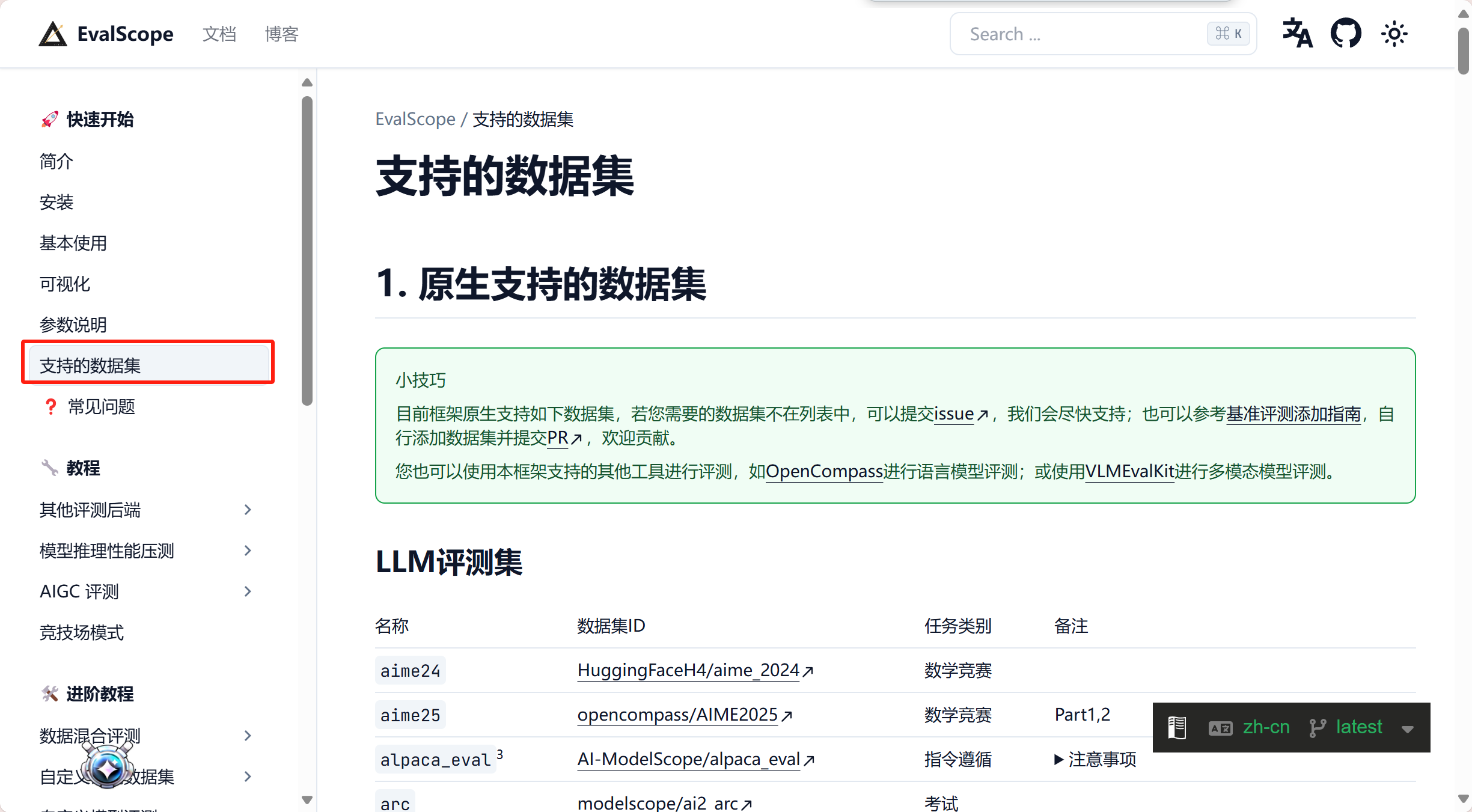Expand 模型推理性能压测 sidebar section
The image size is (1472, 812).
click(x=248, y=551)
